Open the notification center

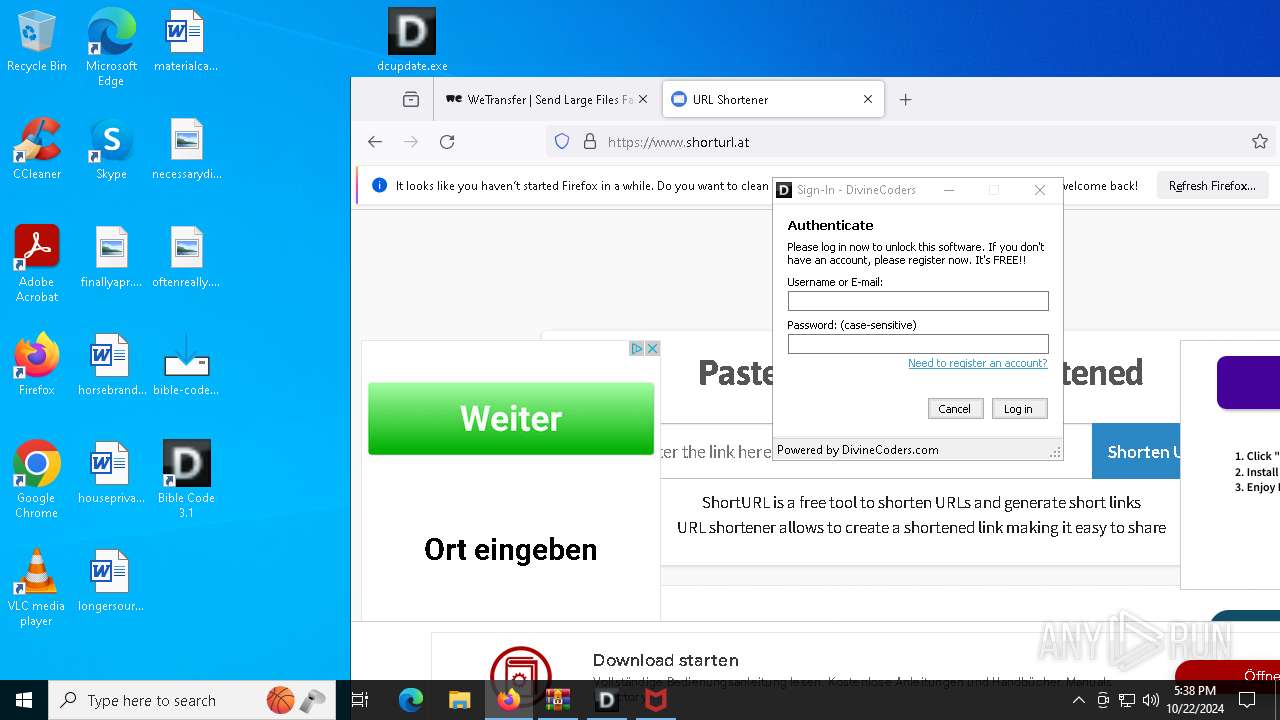pos(1247,701)
